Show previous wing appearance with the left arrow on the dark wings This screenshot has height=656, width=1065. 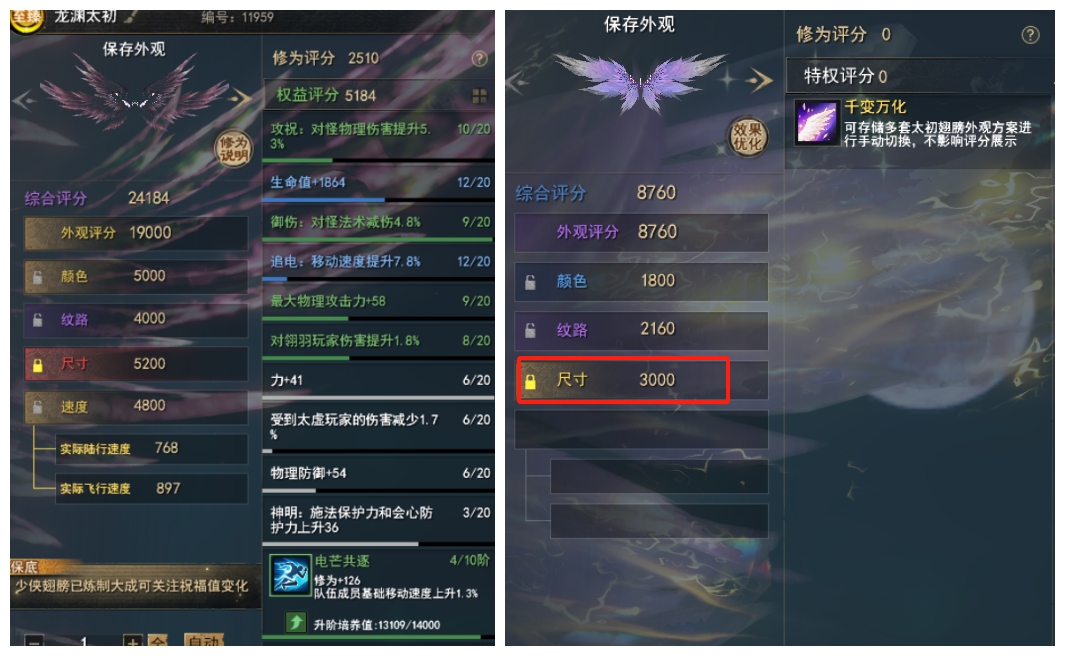tap(24, 101)
